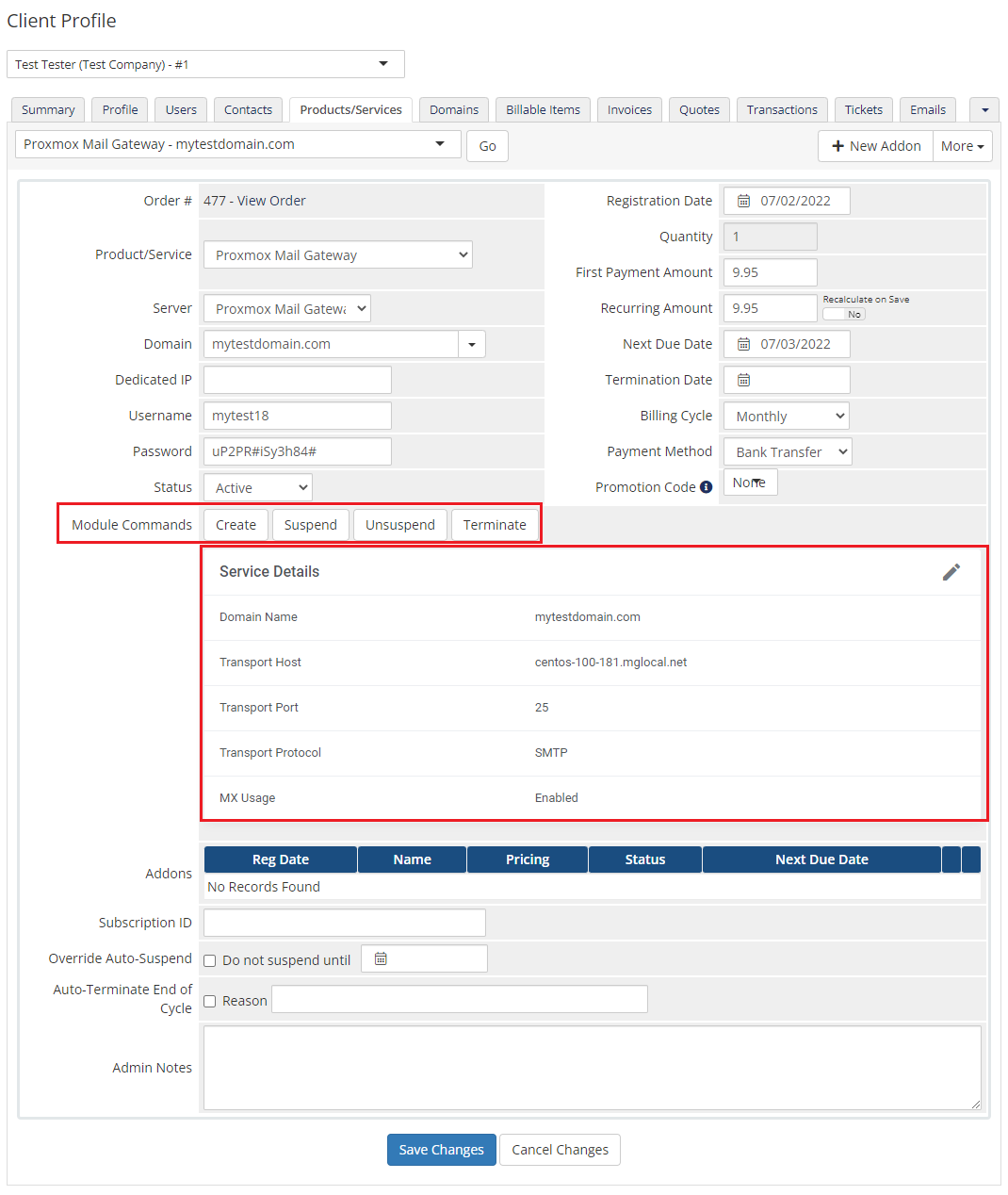The image size is (1008, 1195).
Task: Click the Admin Notes text area
Action: click(x=593, y=1068)
